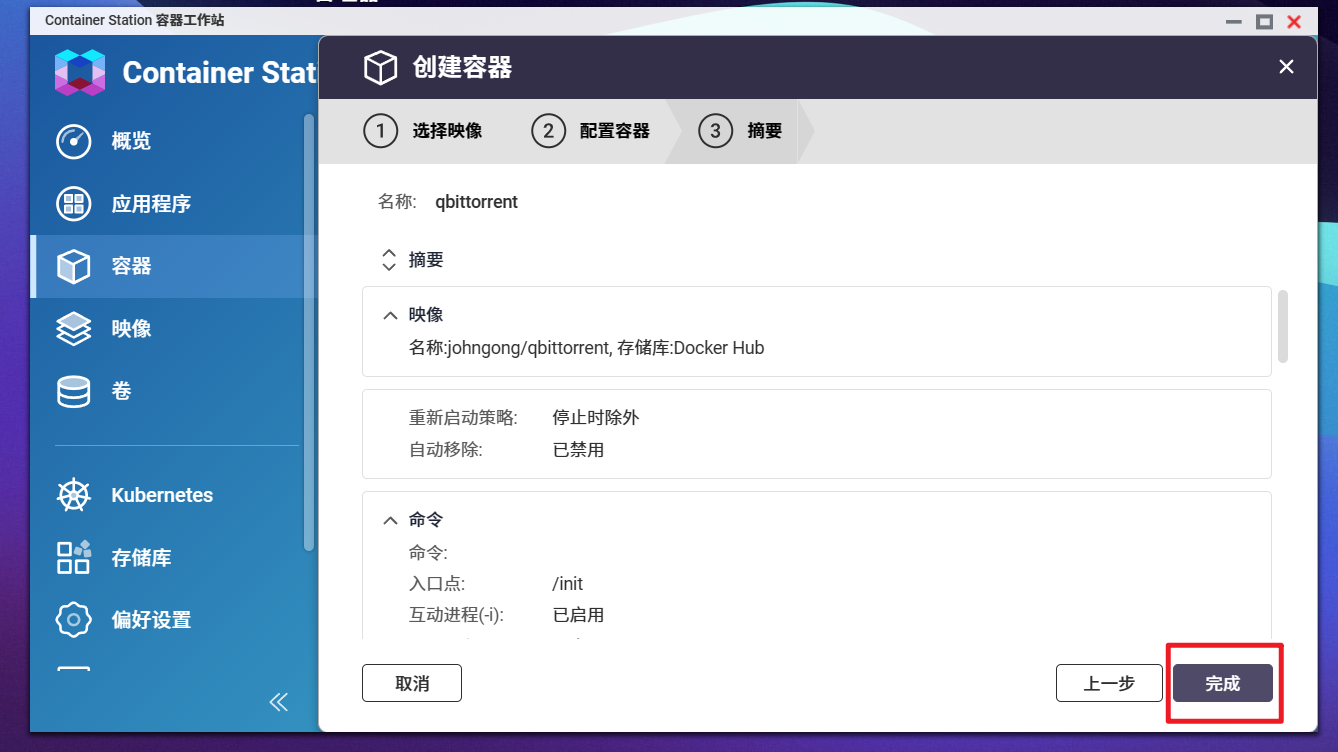Close the Container Station window
Screen dimensions: 1338x752
click(1294, 21)
